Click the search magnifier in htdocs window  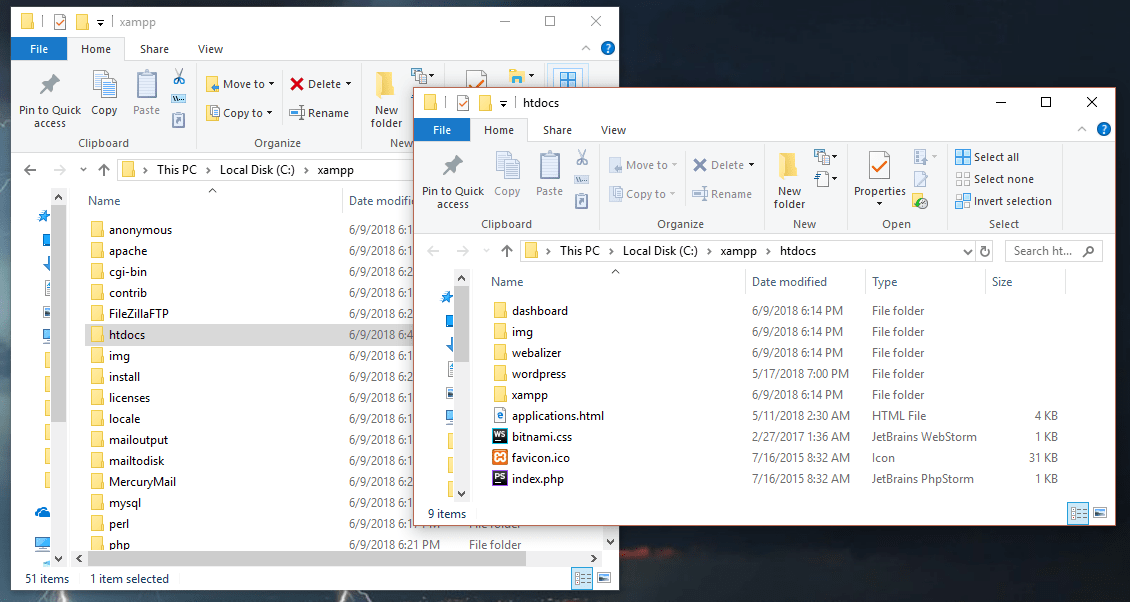pos(1088,251)
